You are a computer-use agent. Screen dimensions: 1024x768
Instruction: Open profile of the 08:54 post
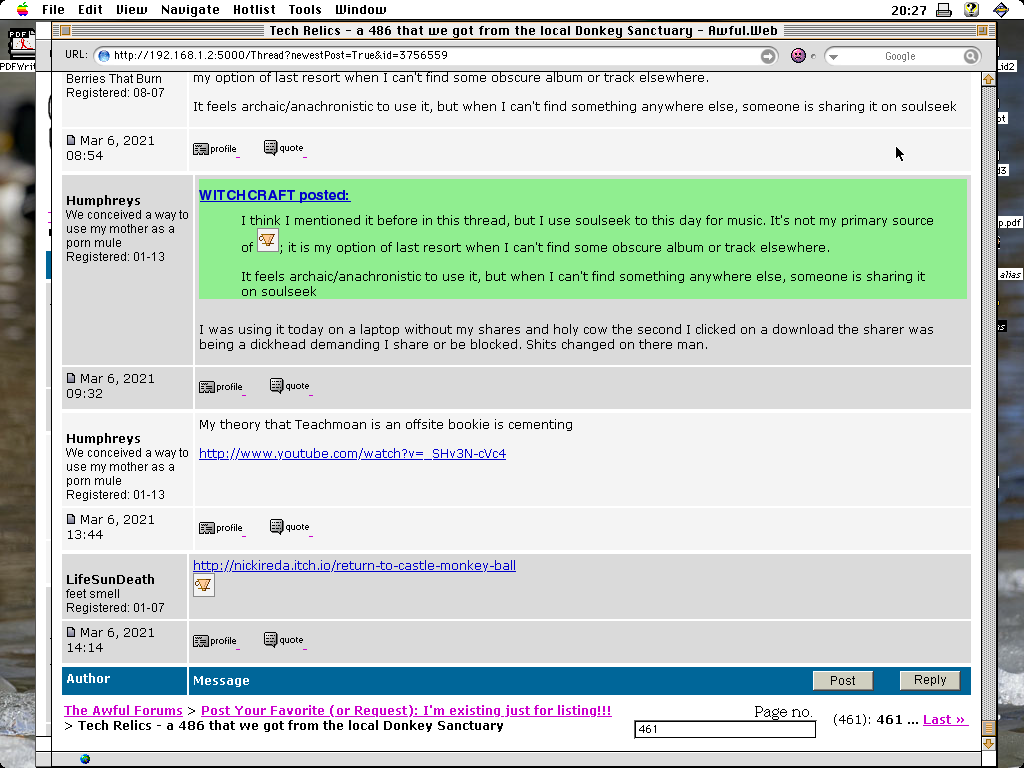tap(215, 149)
